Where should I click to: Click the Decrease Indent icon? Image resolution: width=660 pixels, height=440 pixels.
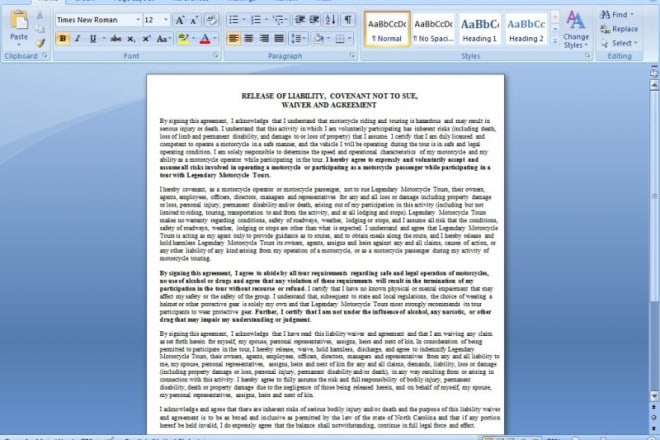pyautogui.click(x=300, y=20)
